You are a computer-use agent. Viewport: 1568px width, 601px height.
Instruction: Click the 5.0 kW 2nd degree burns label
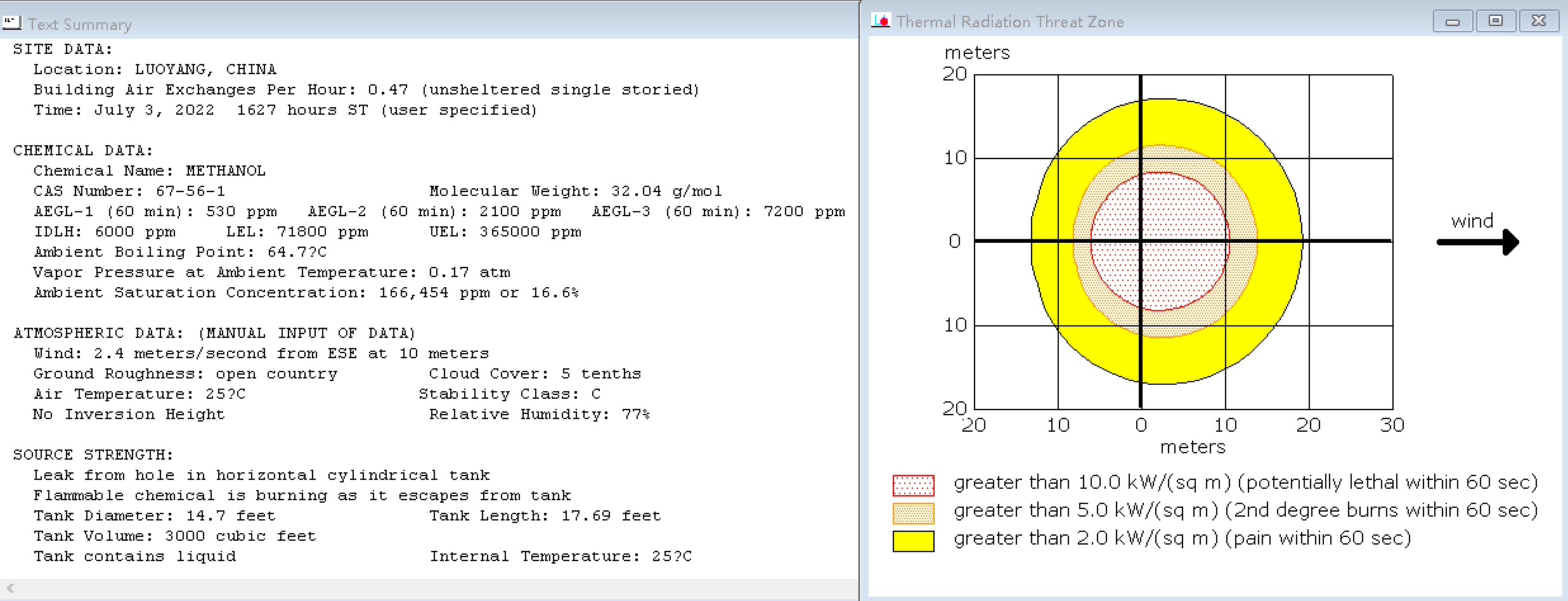(1246, 511)
